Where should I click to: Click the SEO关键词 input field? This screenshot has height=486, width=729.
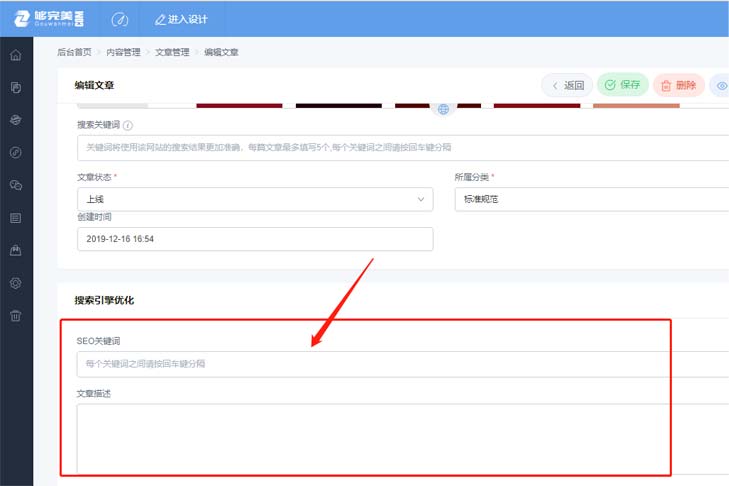click(400, 364)
